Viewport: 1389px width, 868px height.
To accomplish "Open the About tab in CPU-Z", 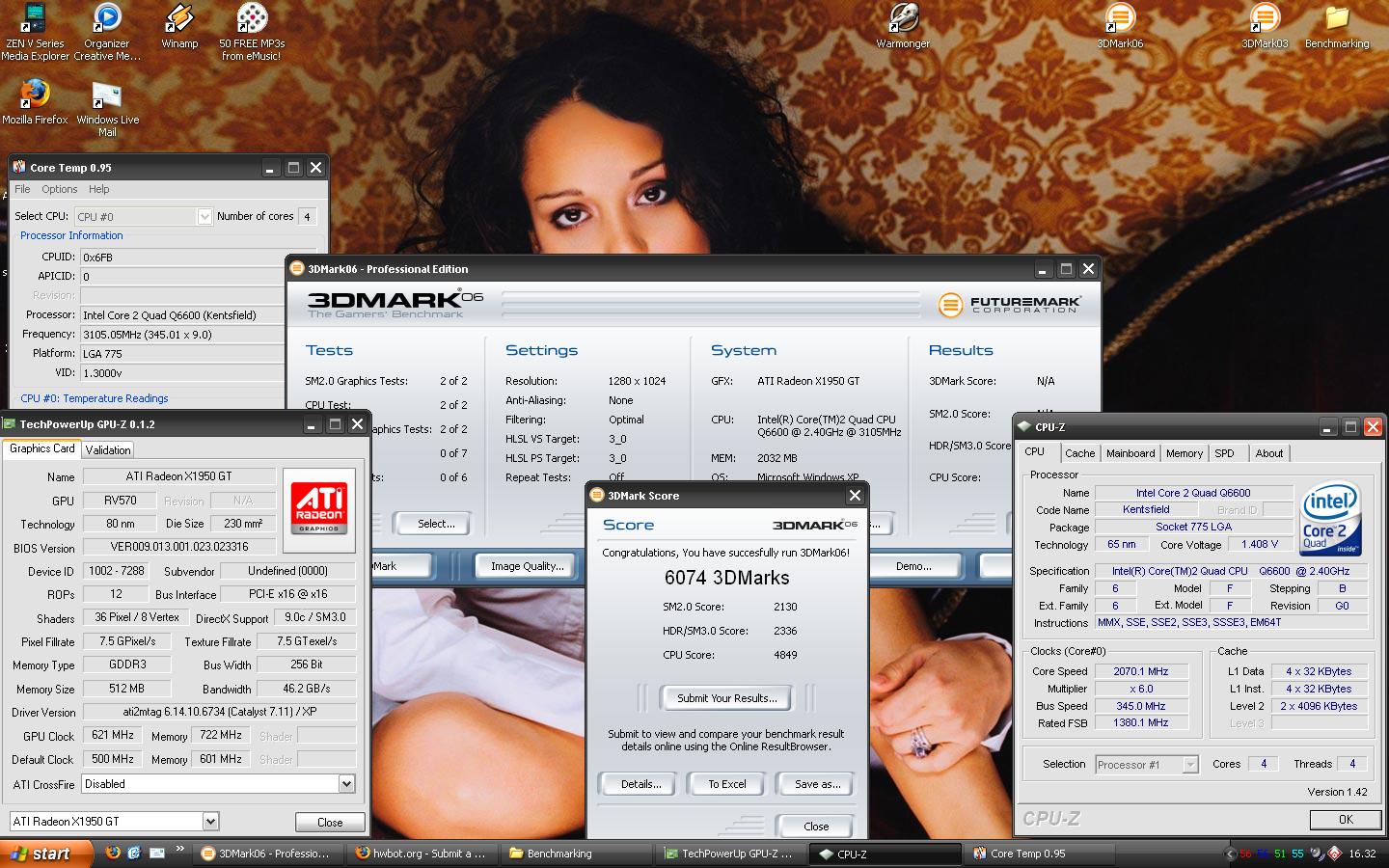I will point(1269,453).
